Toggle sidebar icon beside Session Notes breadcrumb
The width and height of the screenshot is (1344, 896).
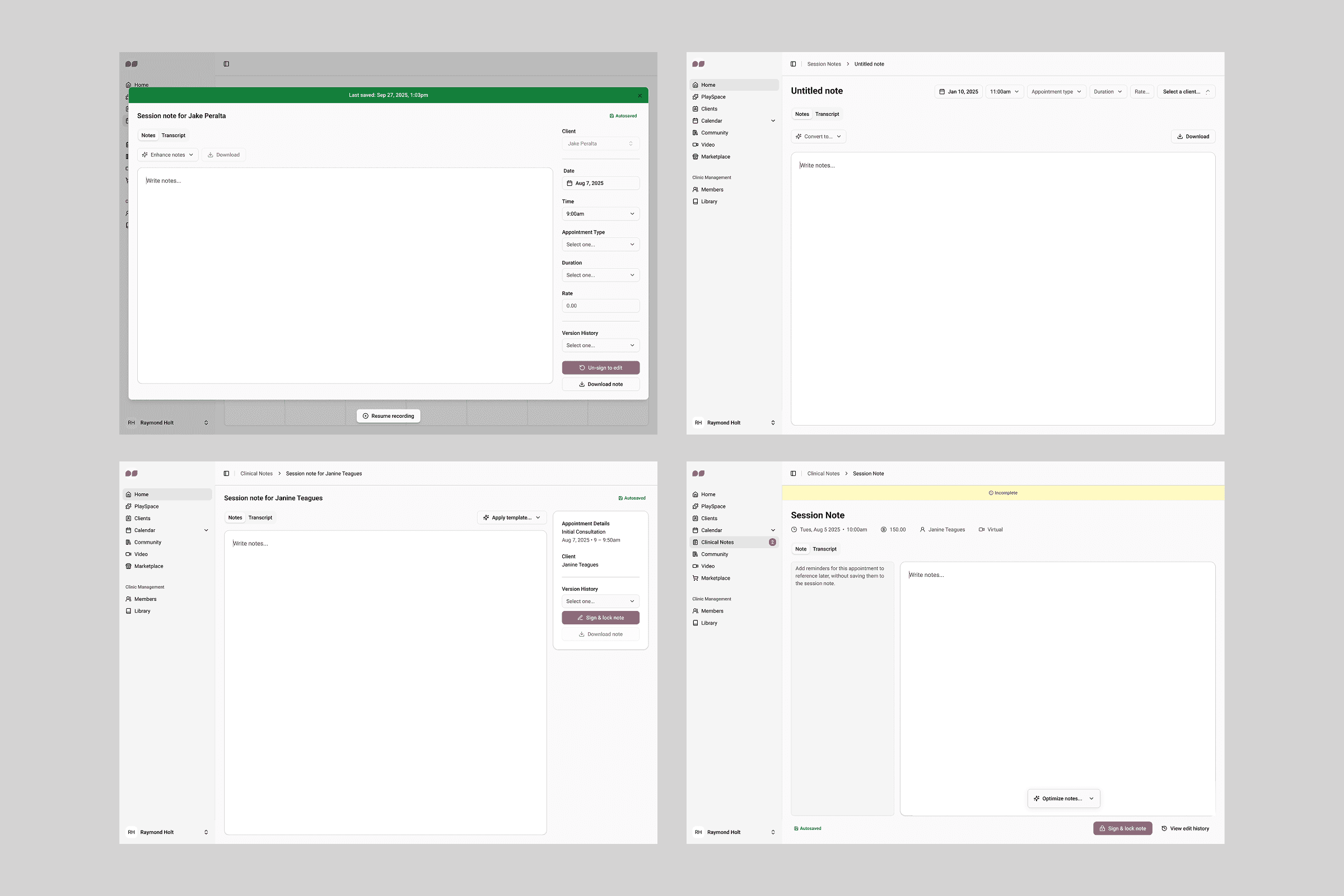pos(793,64)
